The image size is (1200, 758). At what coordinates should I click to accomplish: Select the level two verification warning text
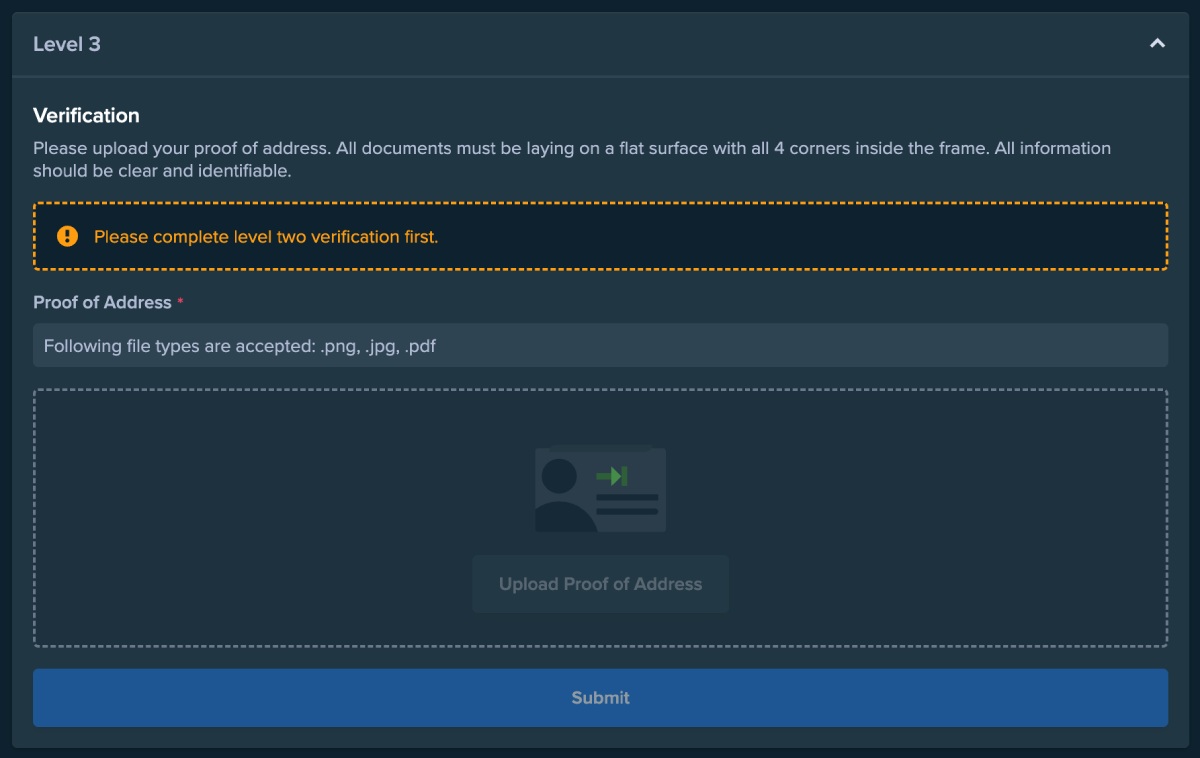[266, 237]
